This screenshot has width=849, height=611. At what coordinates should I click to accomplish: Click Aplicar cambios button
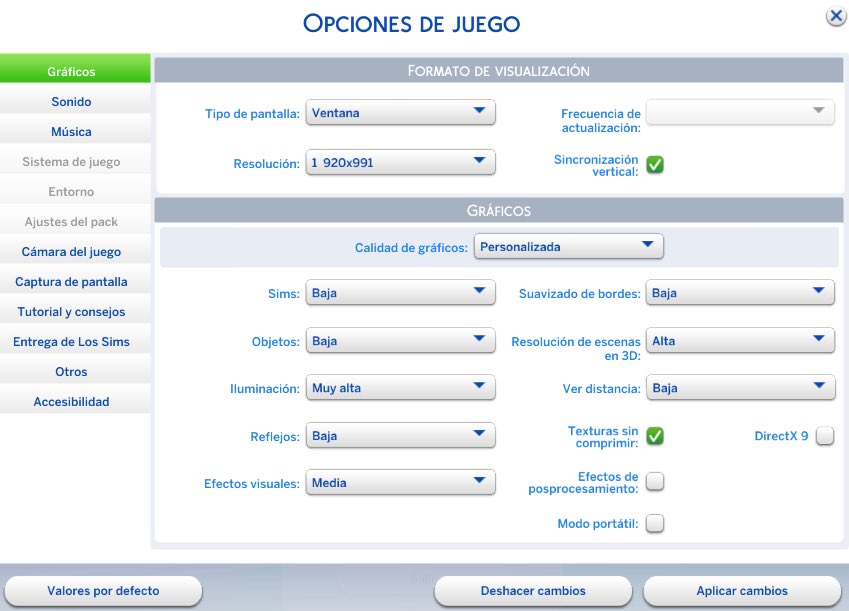pyautogui.click(x=742, y=591)
